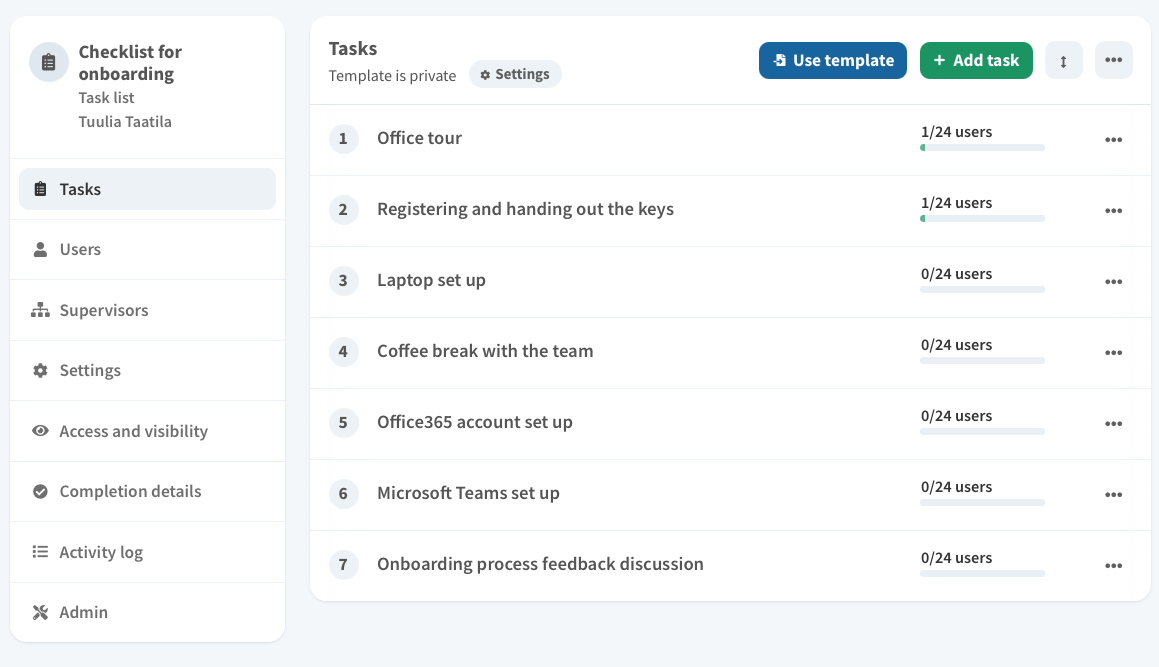The height and width of the screenshot is (667, 1159).
Task: Open template Settings chip
Action: click(515, 73)
